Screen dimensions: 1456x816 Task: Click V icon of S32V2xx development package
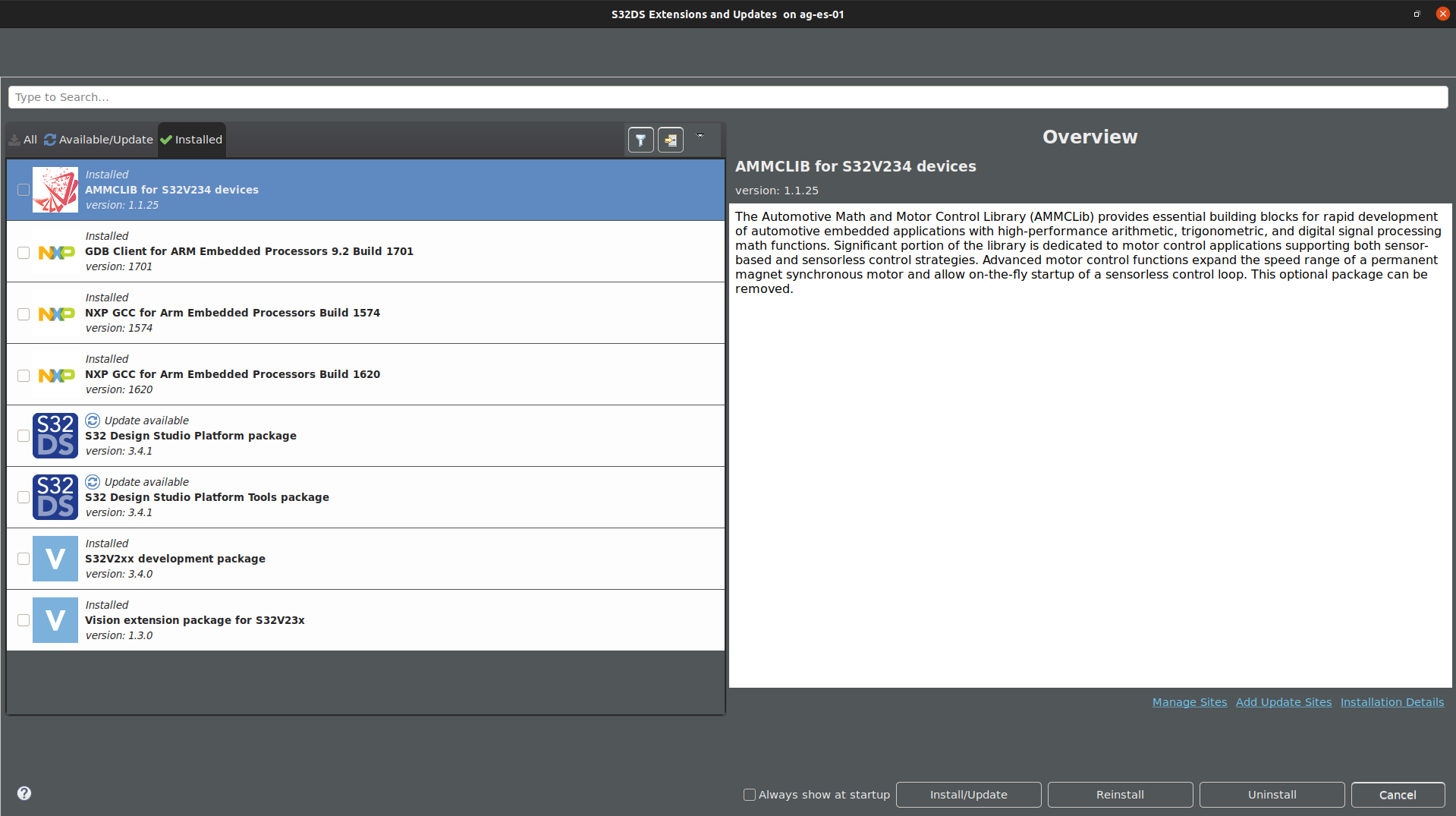click(55, 559)
